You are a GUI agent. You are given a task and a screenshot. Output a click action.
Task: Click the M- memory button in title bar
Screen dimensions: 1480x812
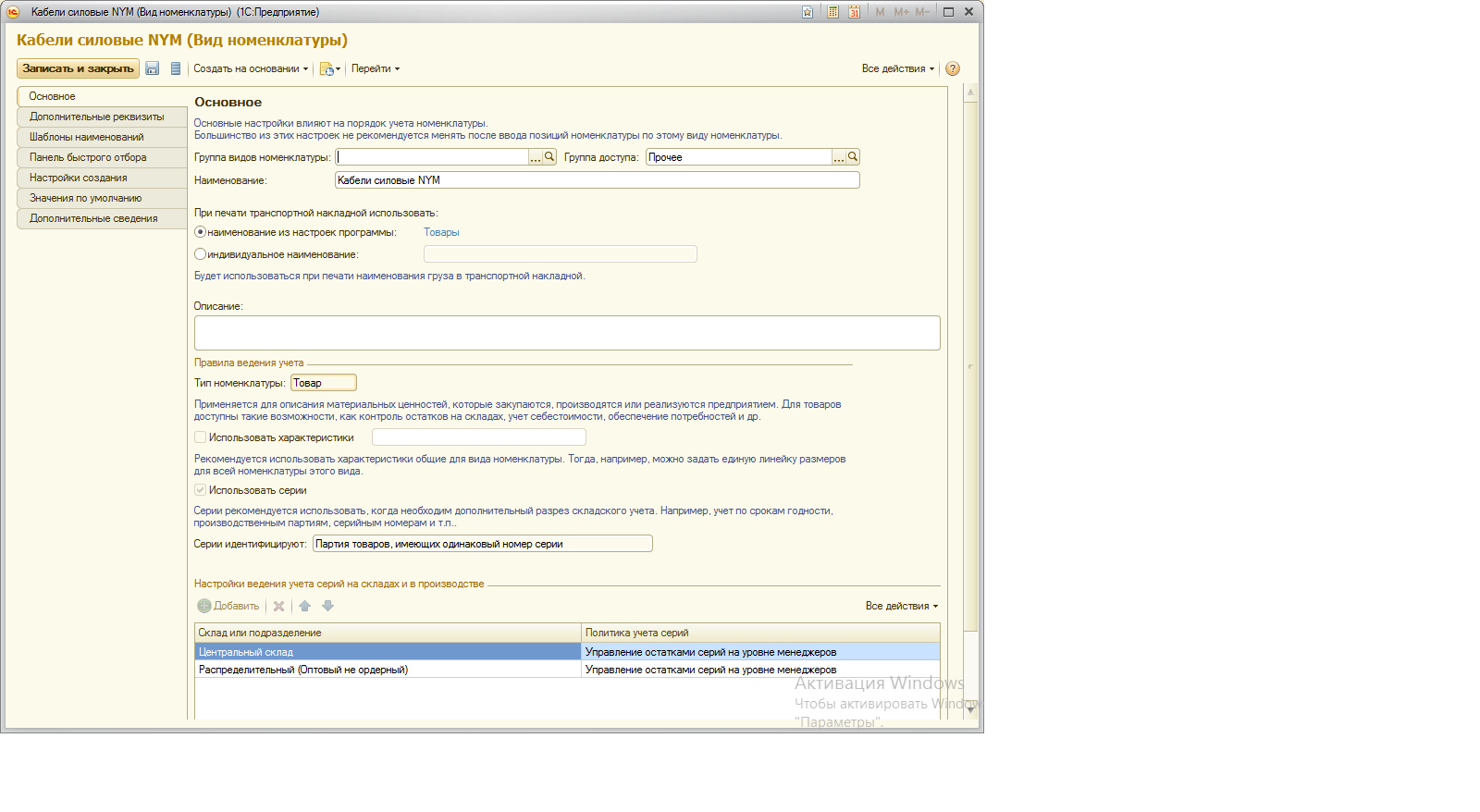coord(922,12)
